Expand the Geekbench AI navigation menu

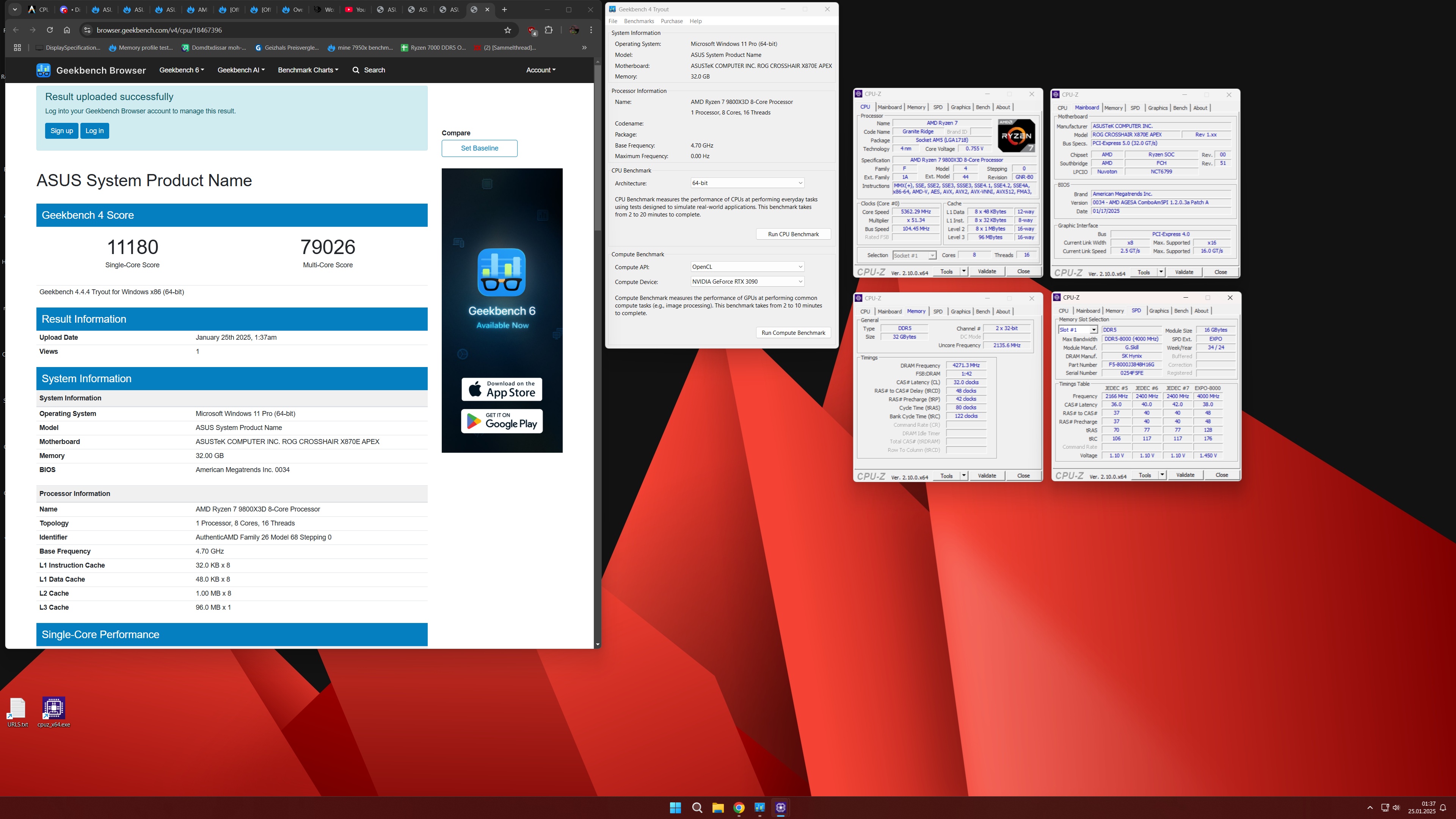(241, 70)
